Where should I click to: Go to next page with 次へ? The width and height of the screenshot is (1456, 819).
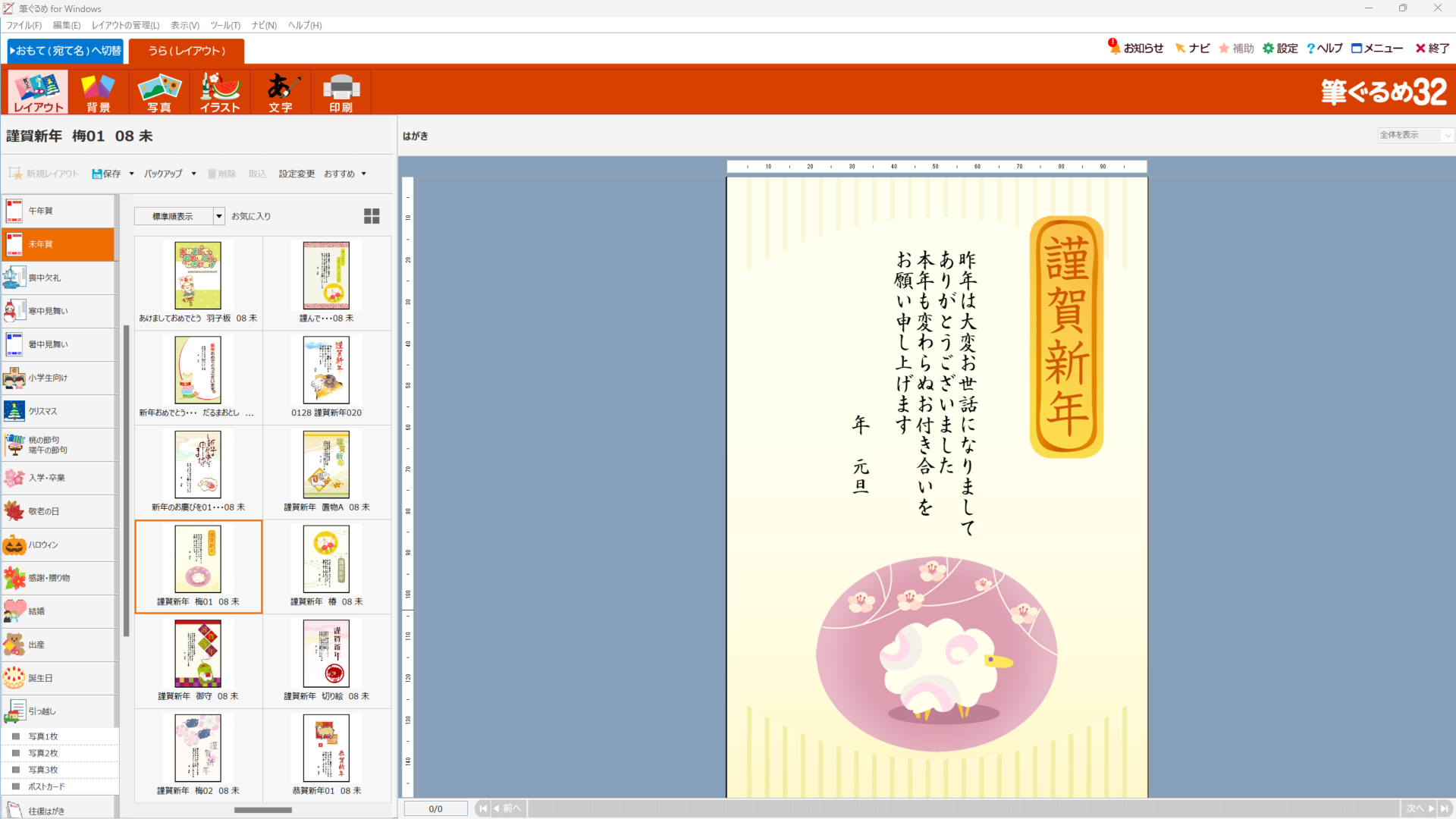[x=1419, y=808]
